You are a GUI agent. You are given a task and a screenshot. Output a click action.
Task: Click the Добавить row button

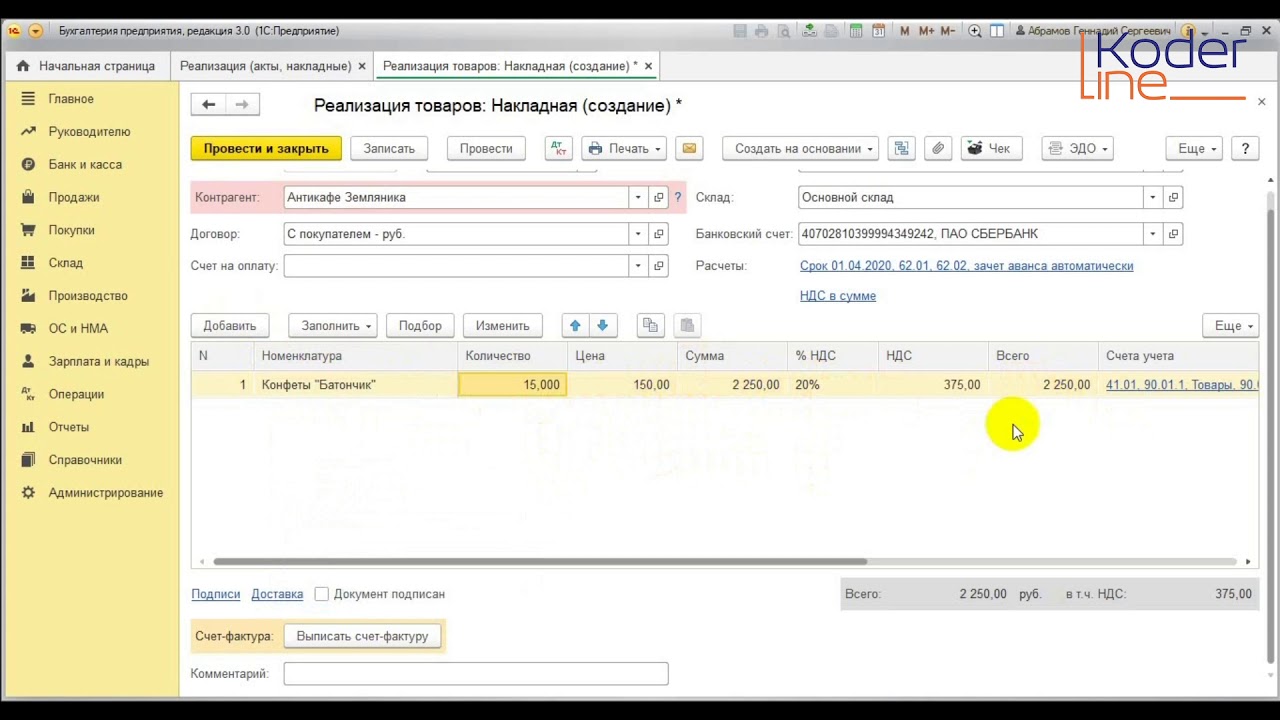tap(230, 326)
